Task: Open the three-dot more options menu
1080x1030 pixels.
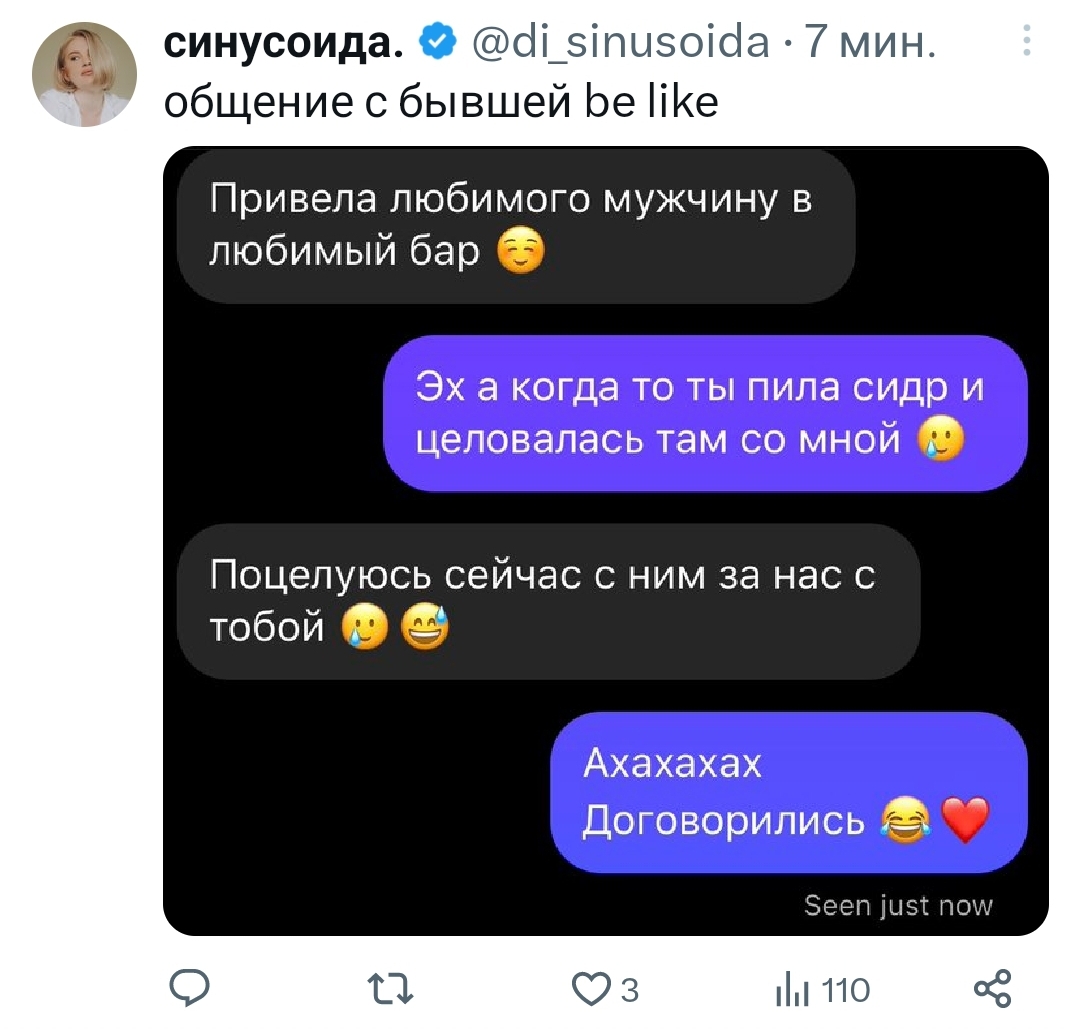Action: click(1026, 43)
